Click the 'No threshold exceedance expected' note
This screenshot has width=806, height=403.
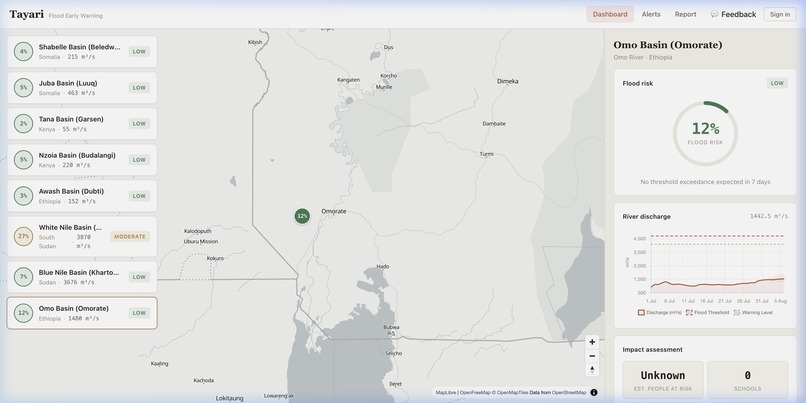[x=705, y=182]
